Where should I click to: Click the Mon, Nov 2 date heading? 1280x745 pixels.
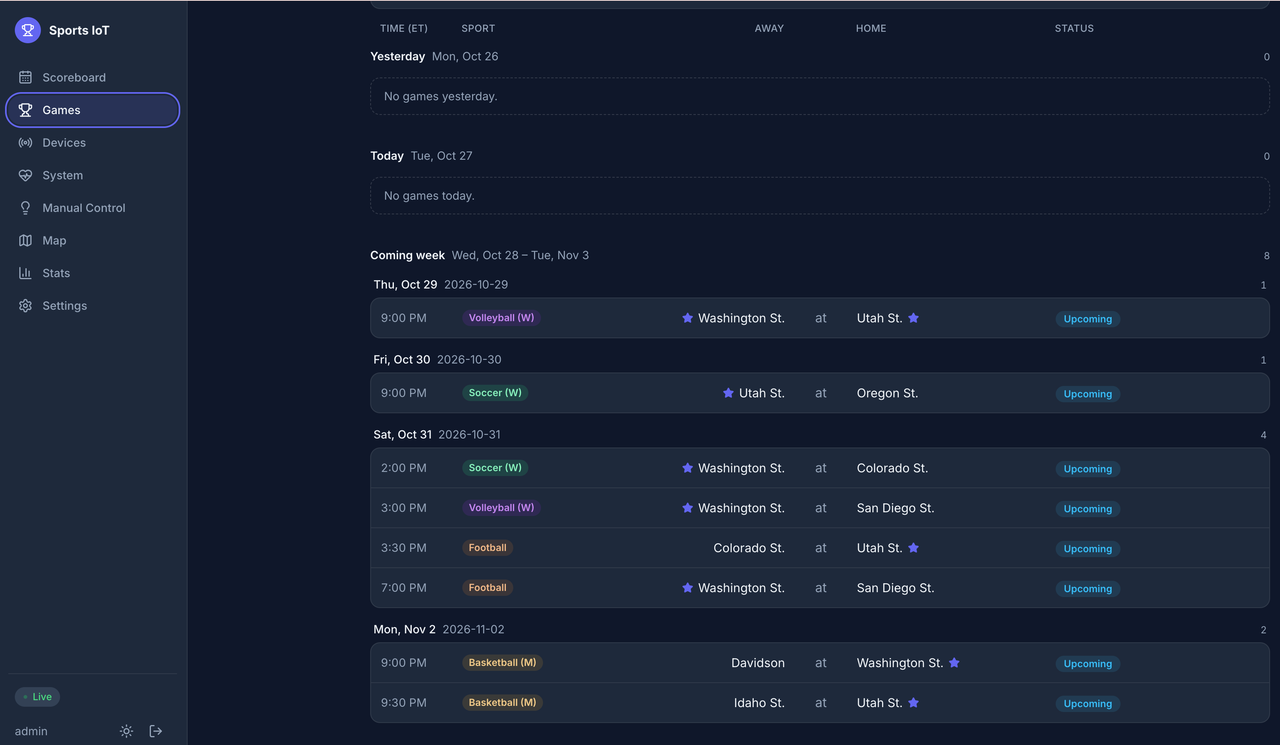405,630
